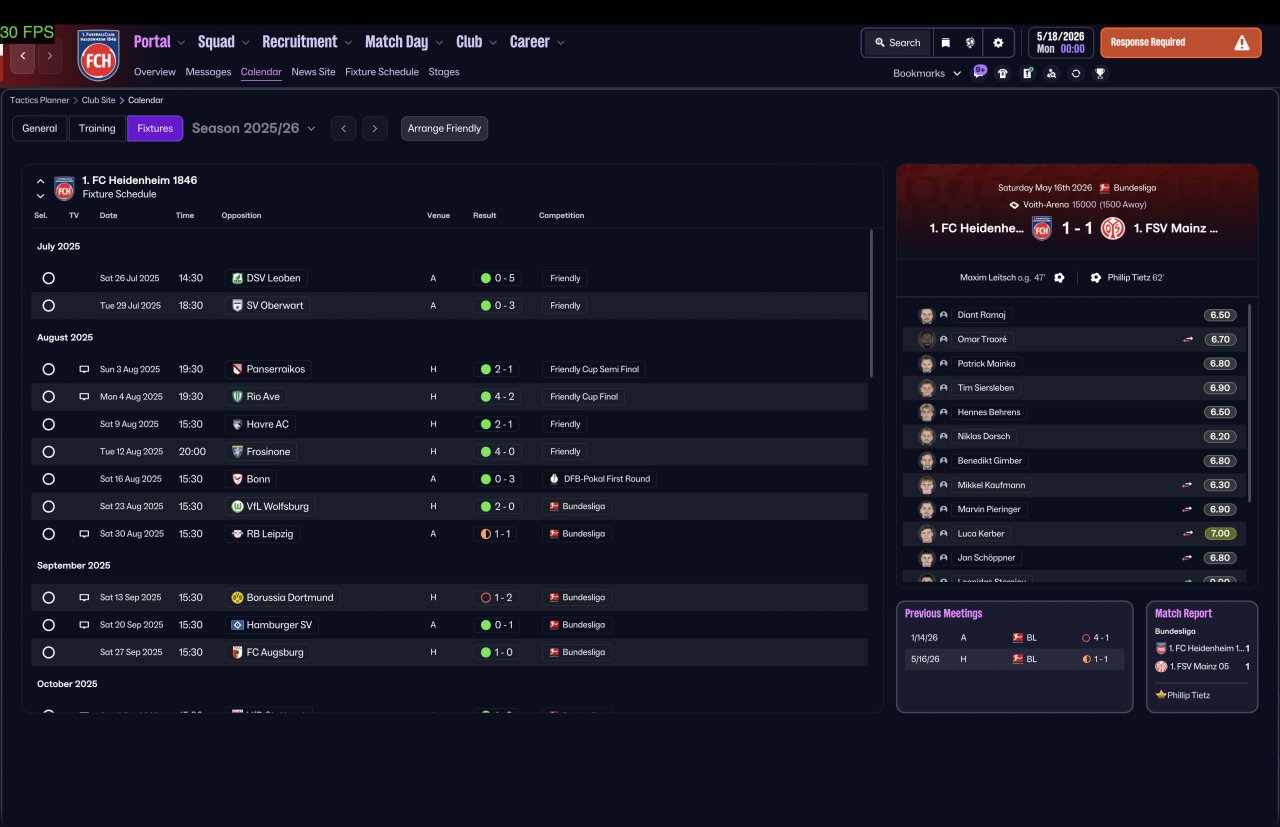Click the goal icon beside Maxim Leitsch o.g.
1280x827 pixels.
tap(1059, 278)
